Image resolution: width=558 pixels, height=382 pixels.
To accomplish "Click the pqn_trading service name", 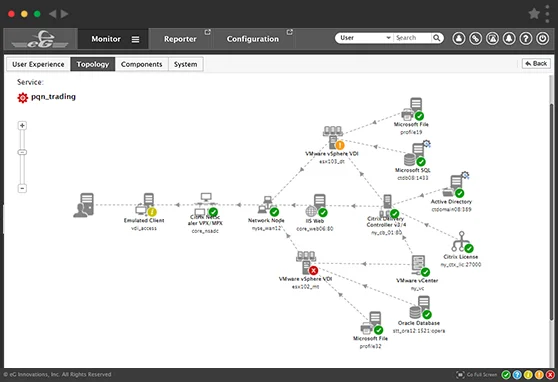I will tap(53, 97).
